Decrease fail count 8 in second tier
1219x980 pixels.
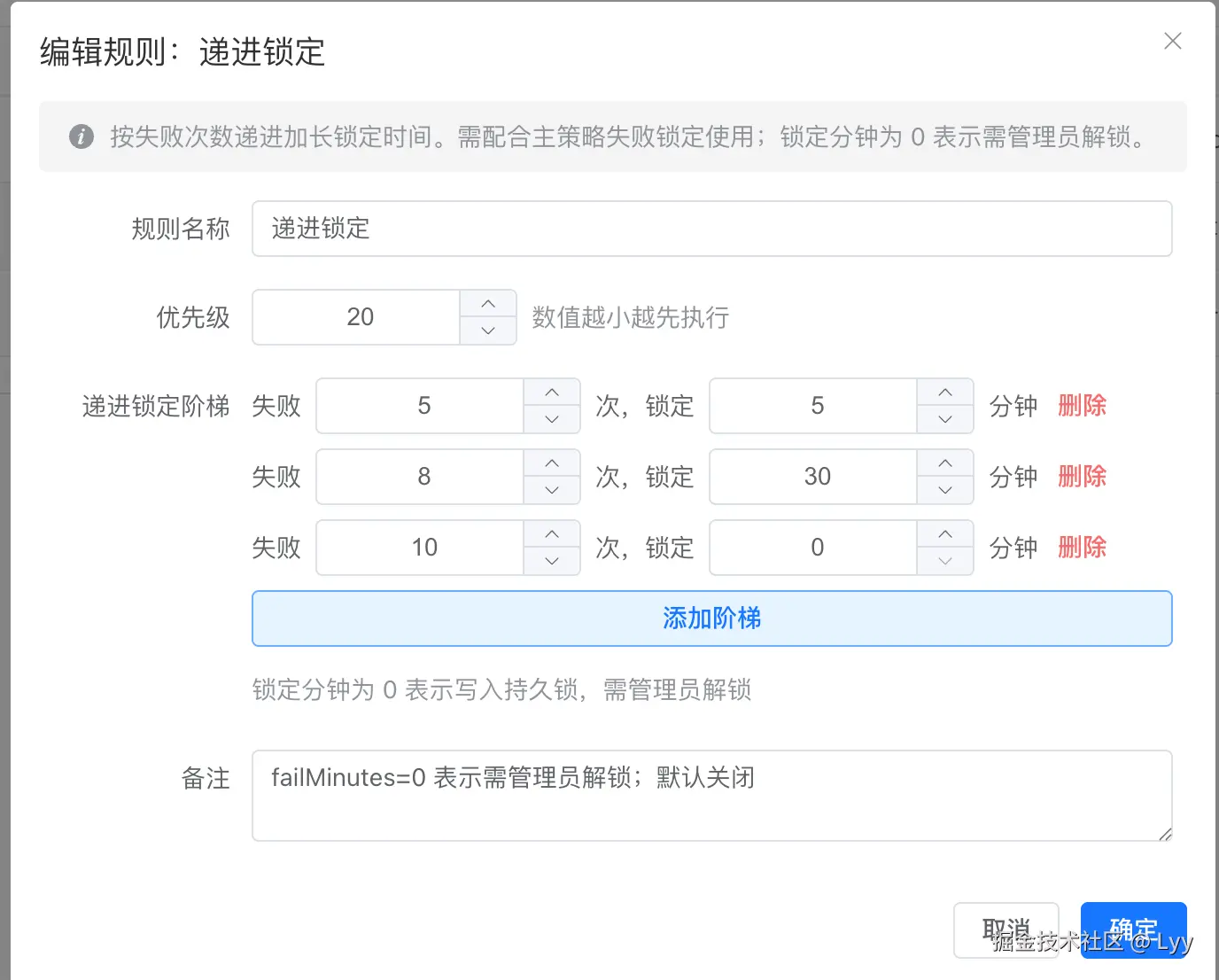(x=552, y=490)
